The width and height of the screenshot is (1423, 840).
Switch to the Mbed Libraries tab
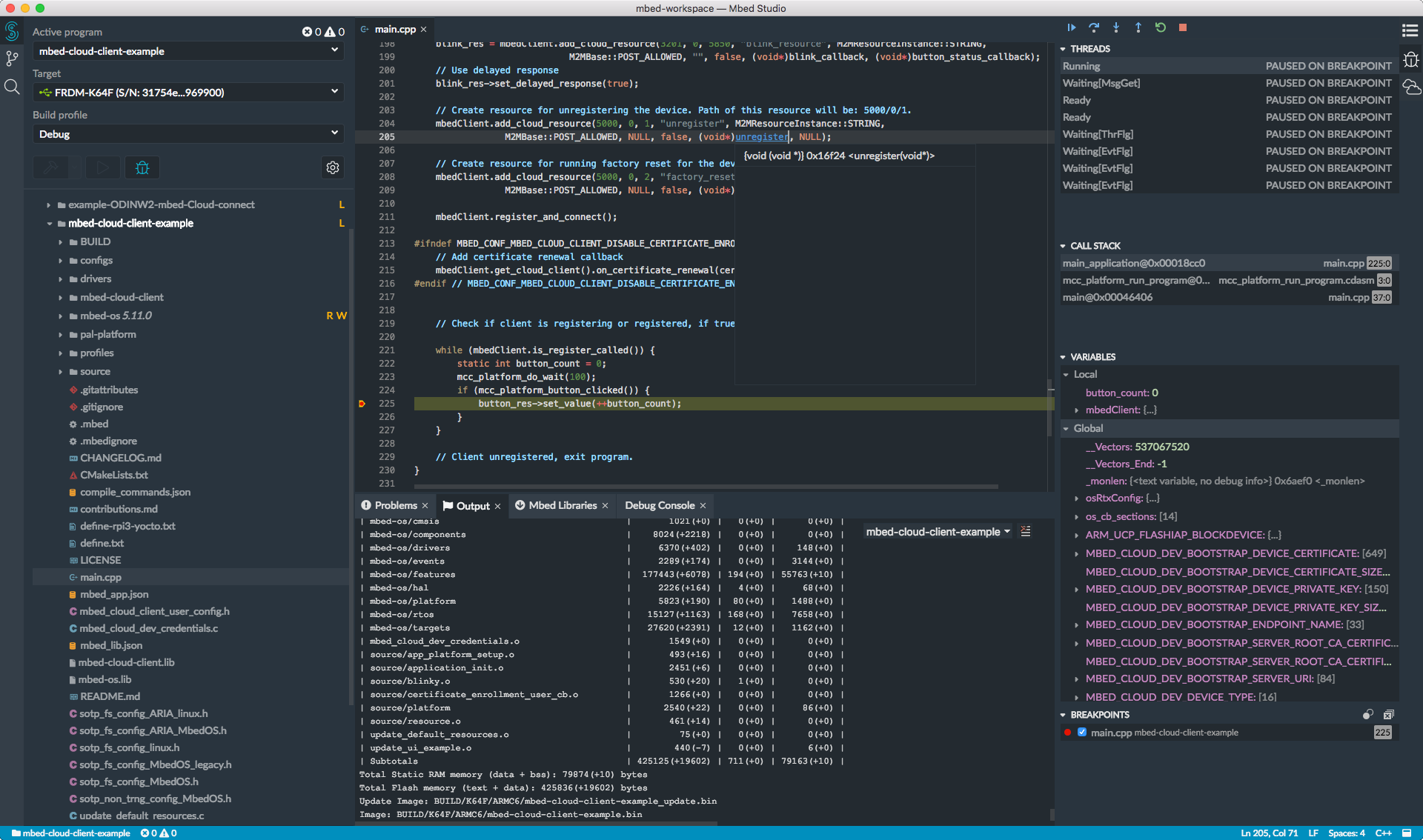[562, 505]
